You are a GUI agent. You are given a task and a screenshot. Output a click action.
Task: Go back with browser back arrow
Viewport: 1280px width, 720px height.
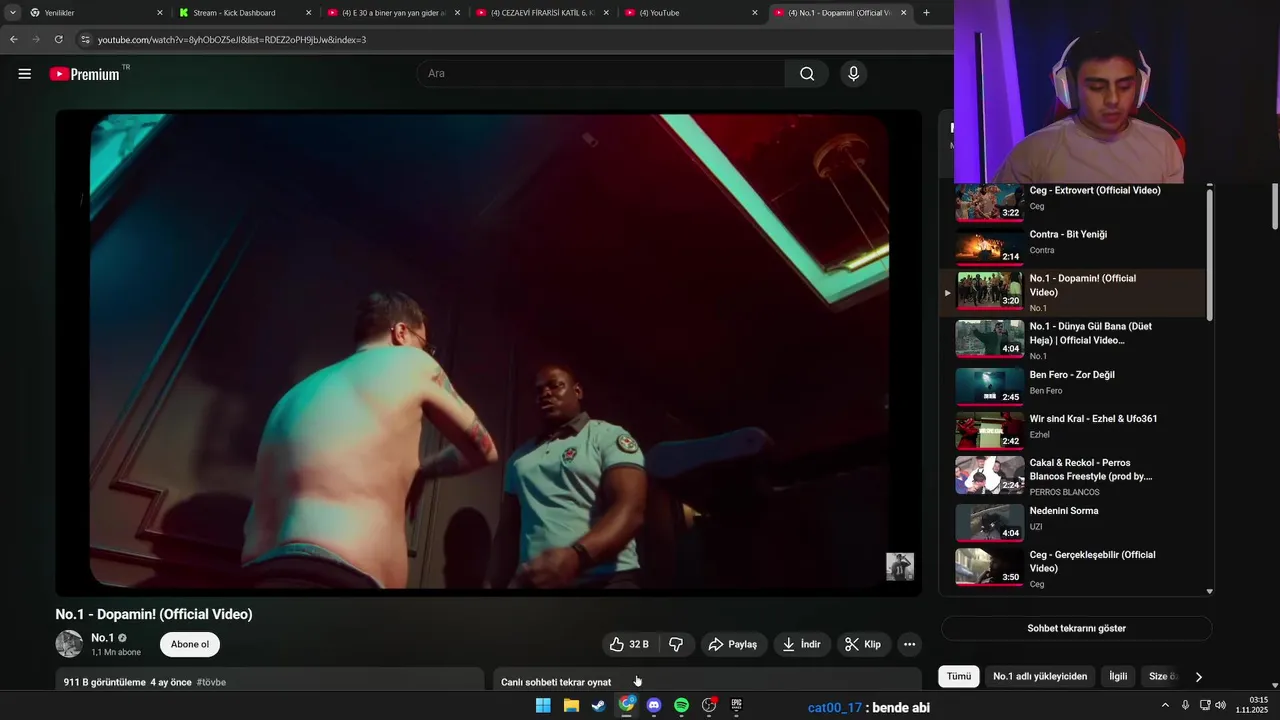[x=14, y=39]
